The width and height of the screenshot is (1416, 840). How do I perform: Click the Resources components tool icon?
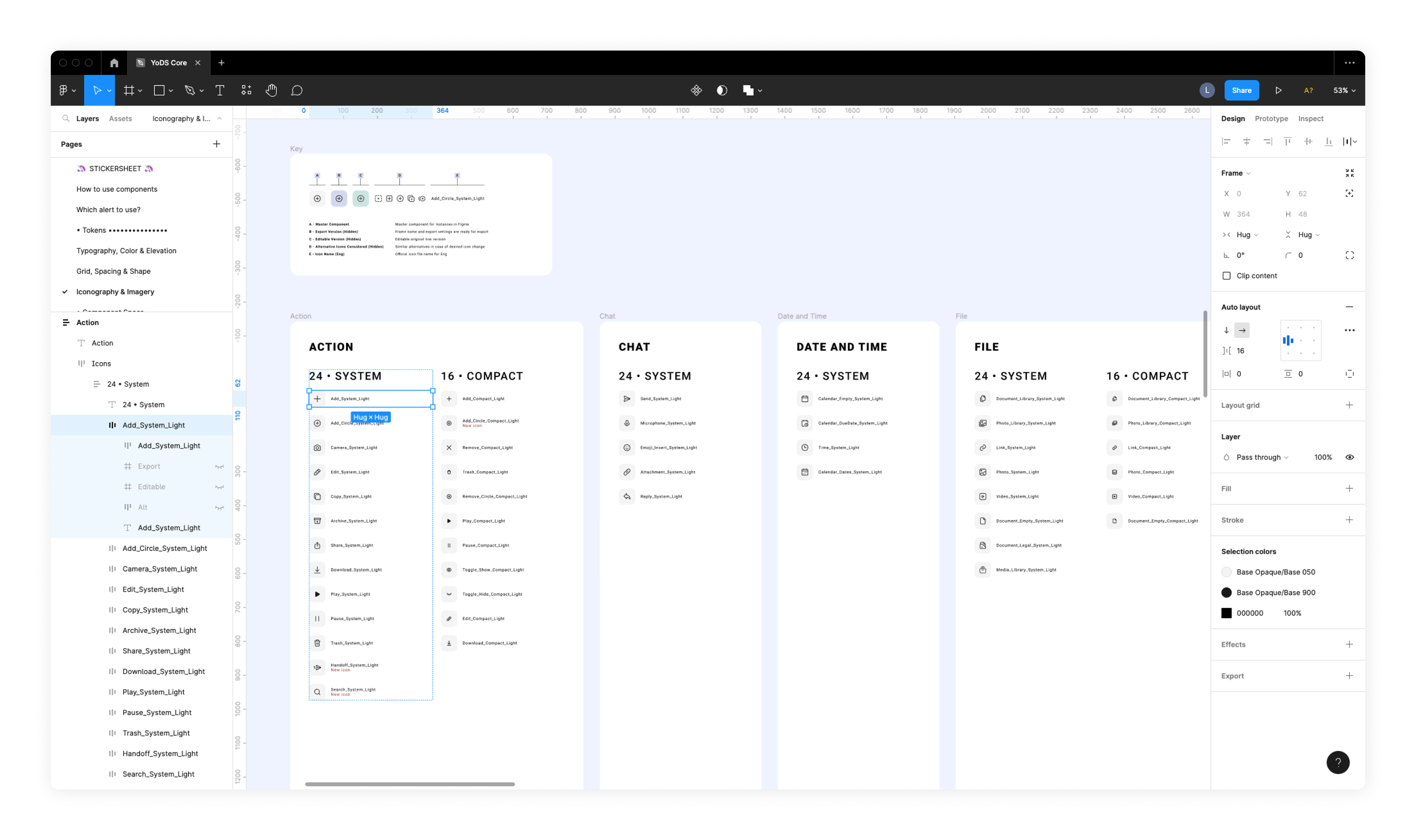246,90
